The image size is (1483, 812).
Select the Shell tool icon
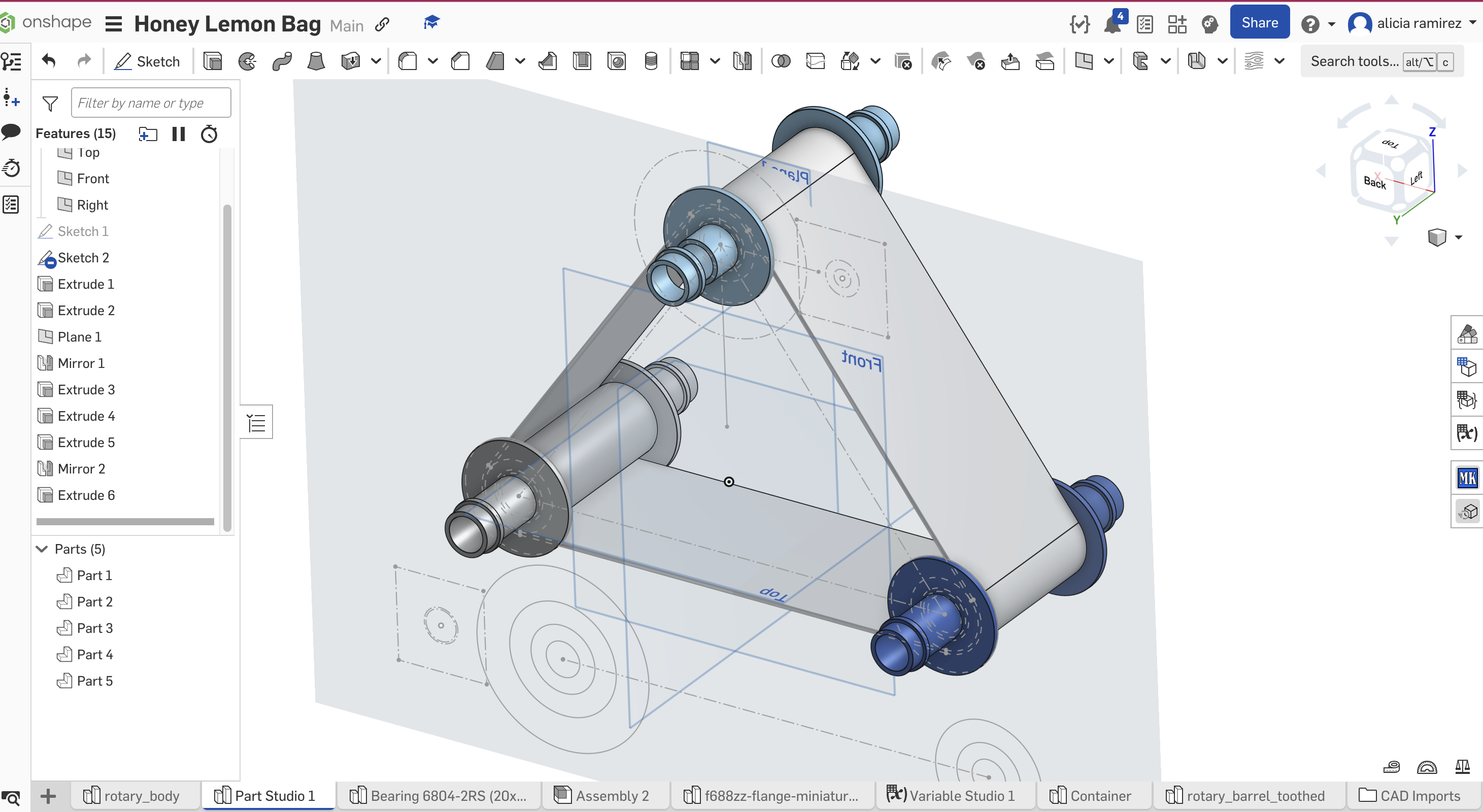pos(582,61)
